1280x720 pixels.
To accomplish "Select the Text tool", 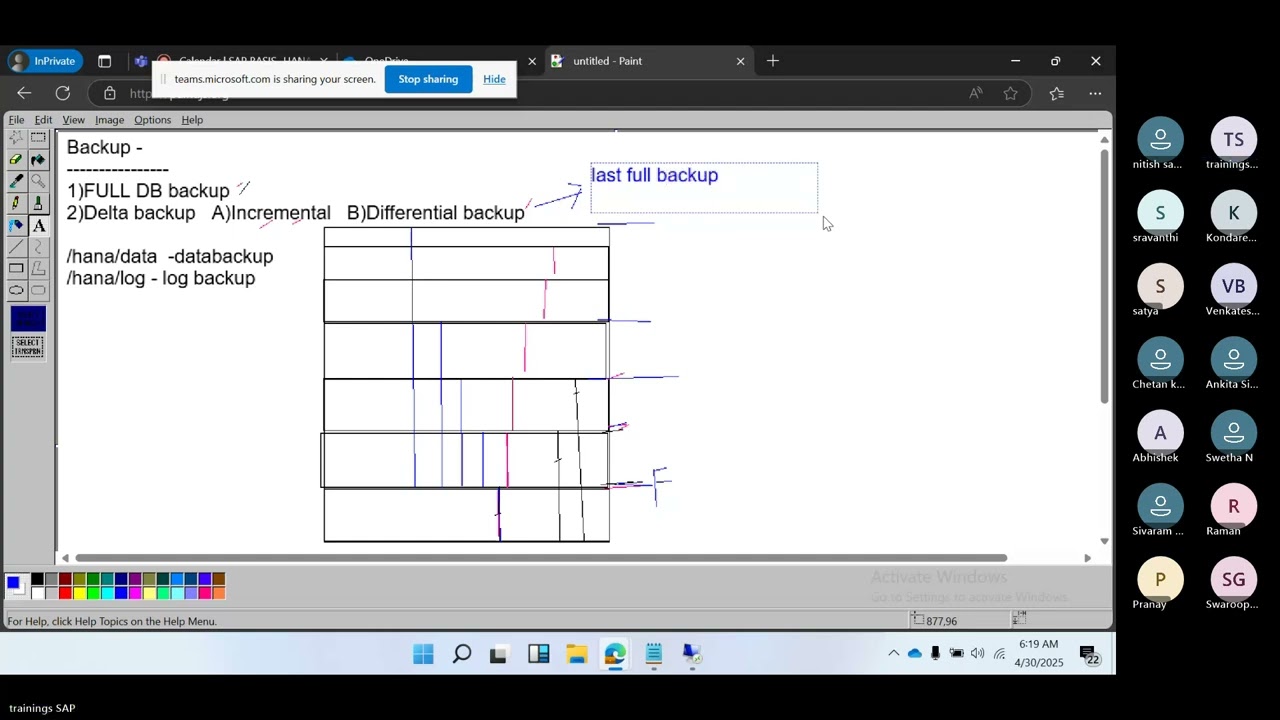I will 38,225.
